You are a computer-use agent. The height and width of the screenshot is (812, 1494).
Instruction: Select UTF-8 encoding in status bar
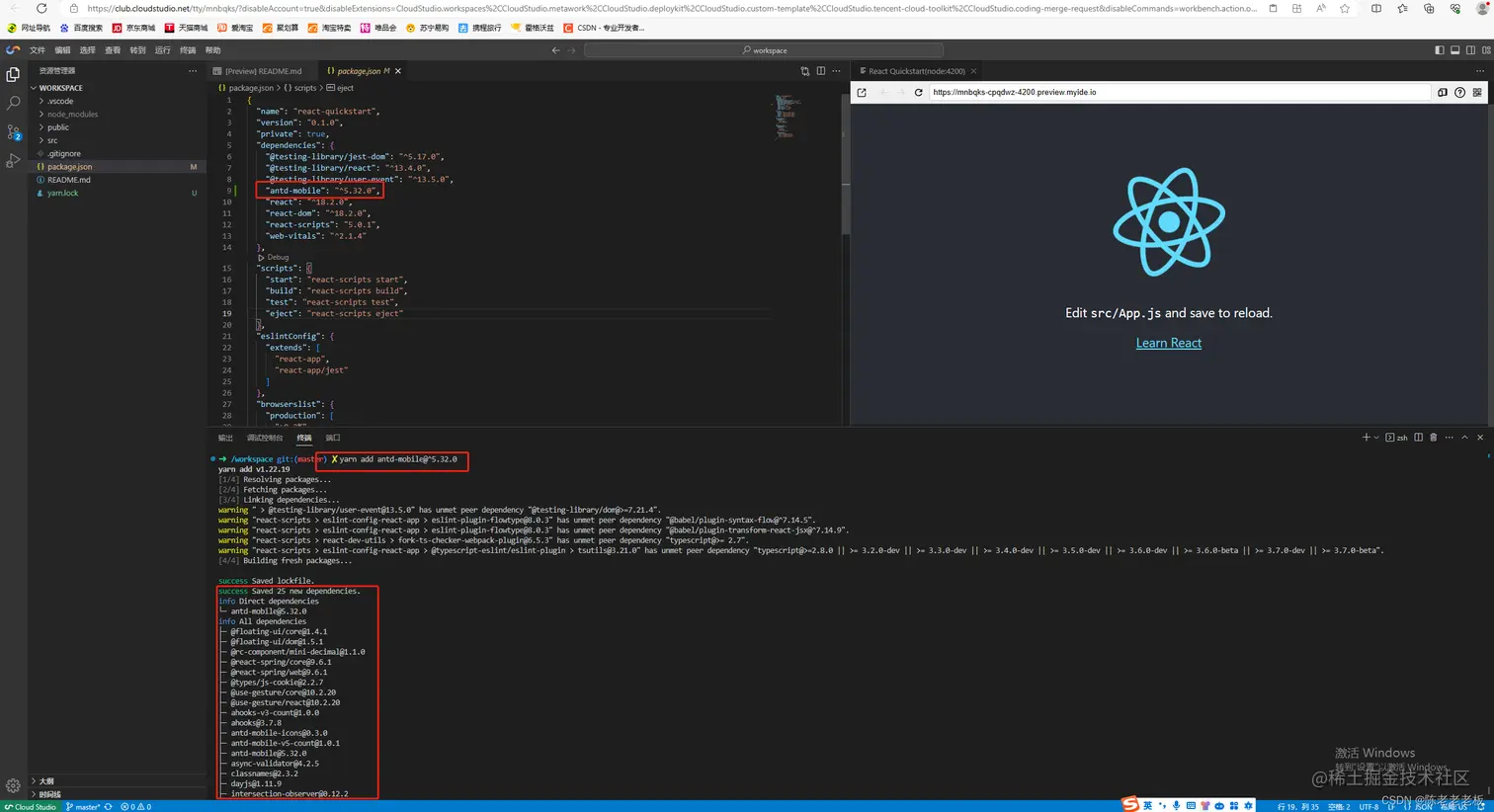pos(1369,806)
